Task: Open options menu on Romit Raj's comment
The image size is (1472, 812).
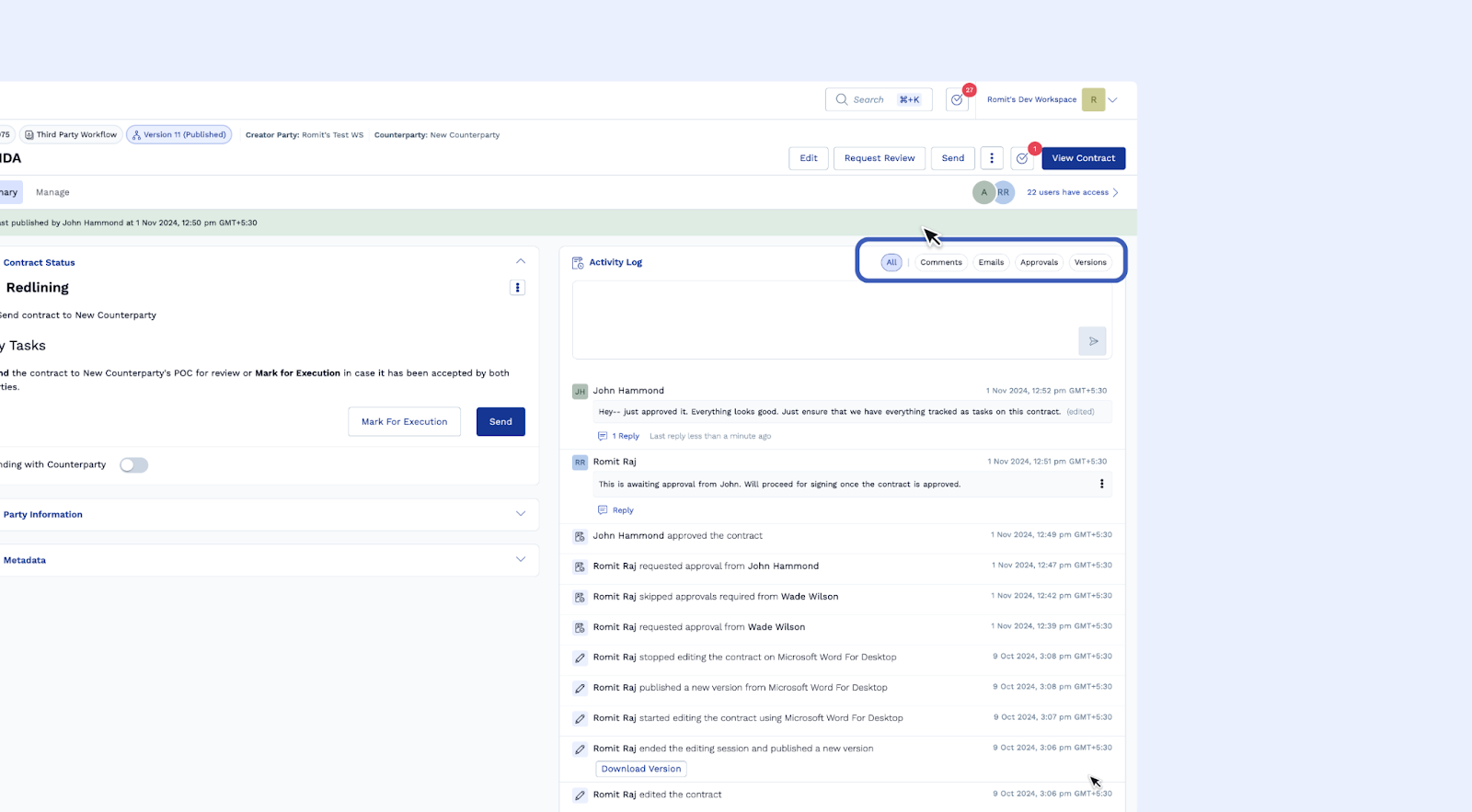Action: pyautogui.click(x=1101, y=484)
